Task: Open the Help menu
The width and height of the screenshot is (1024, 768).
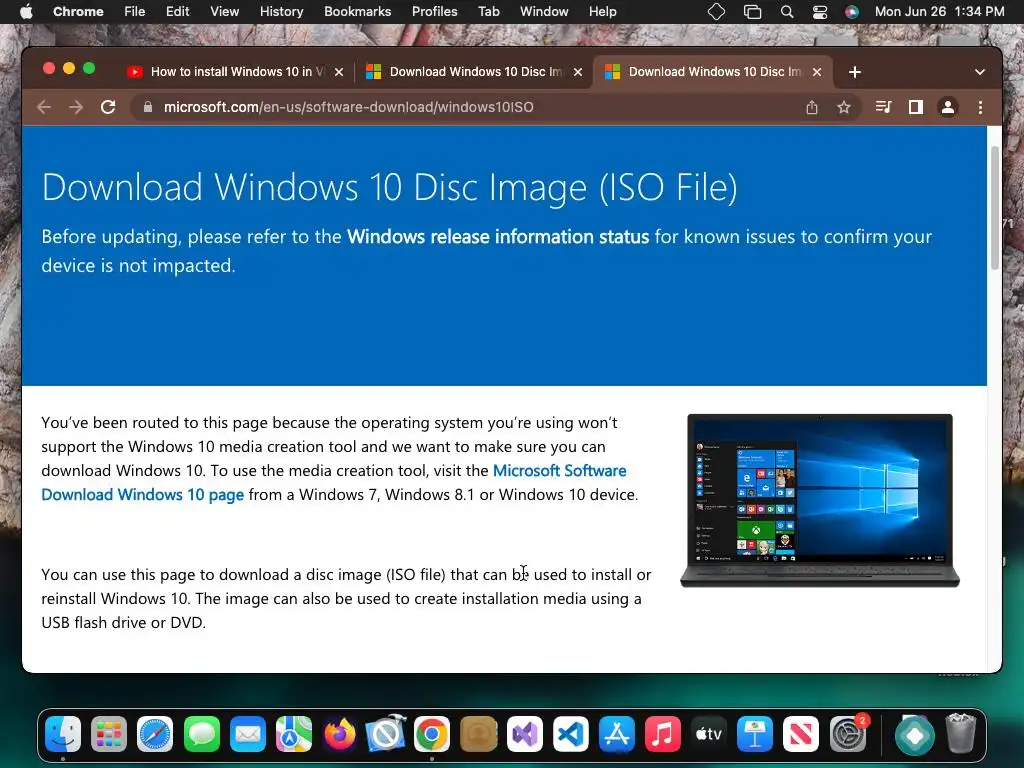Action: coord(602,12)
